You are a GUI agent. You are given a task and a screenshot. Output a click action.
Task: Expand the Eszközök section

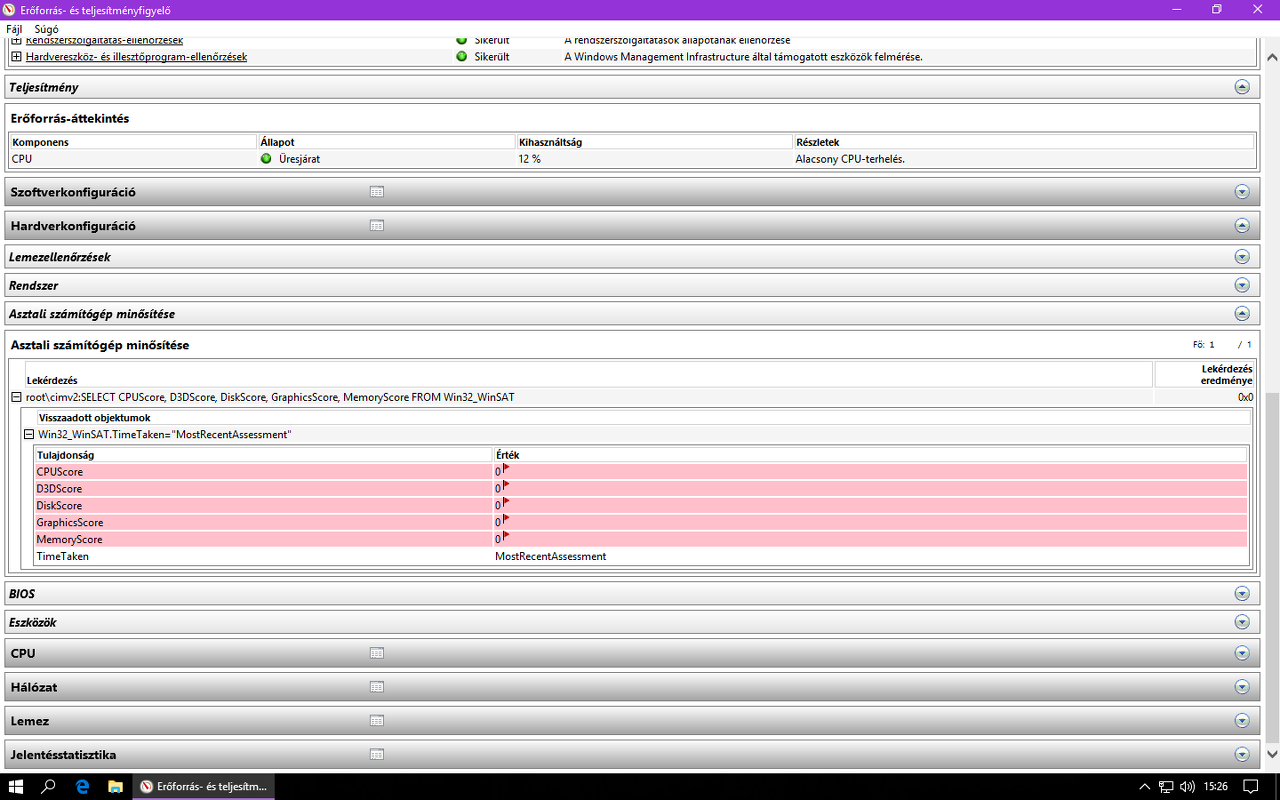click(1242, 622)
